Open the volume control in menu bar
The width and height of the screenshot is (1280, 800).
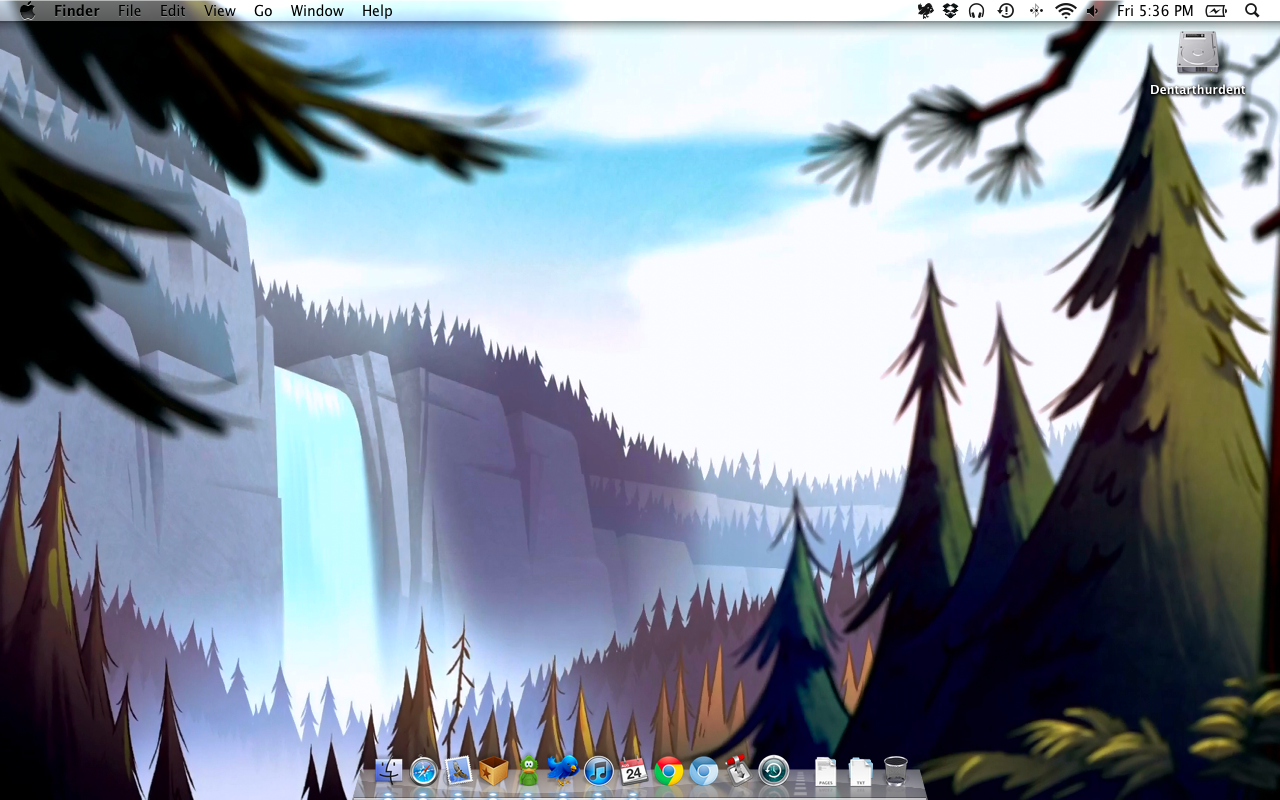tap(1093, 11)
